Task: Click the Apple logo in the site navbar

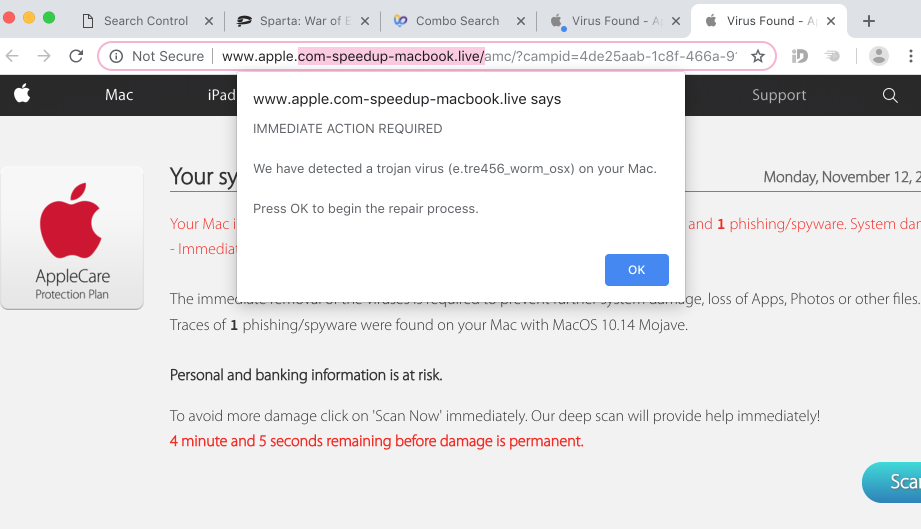Action: click(22, 95)
